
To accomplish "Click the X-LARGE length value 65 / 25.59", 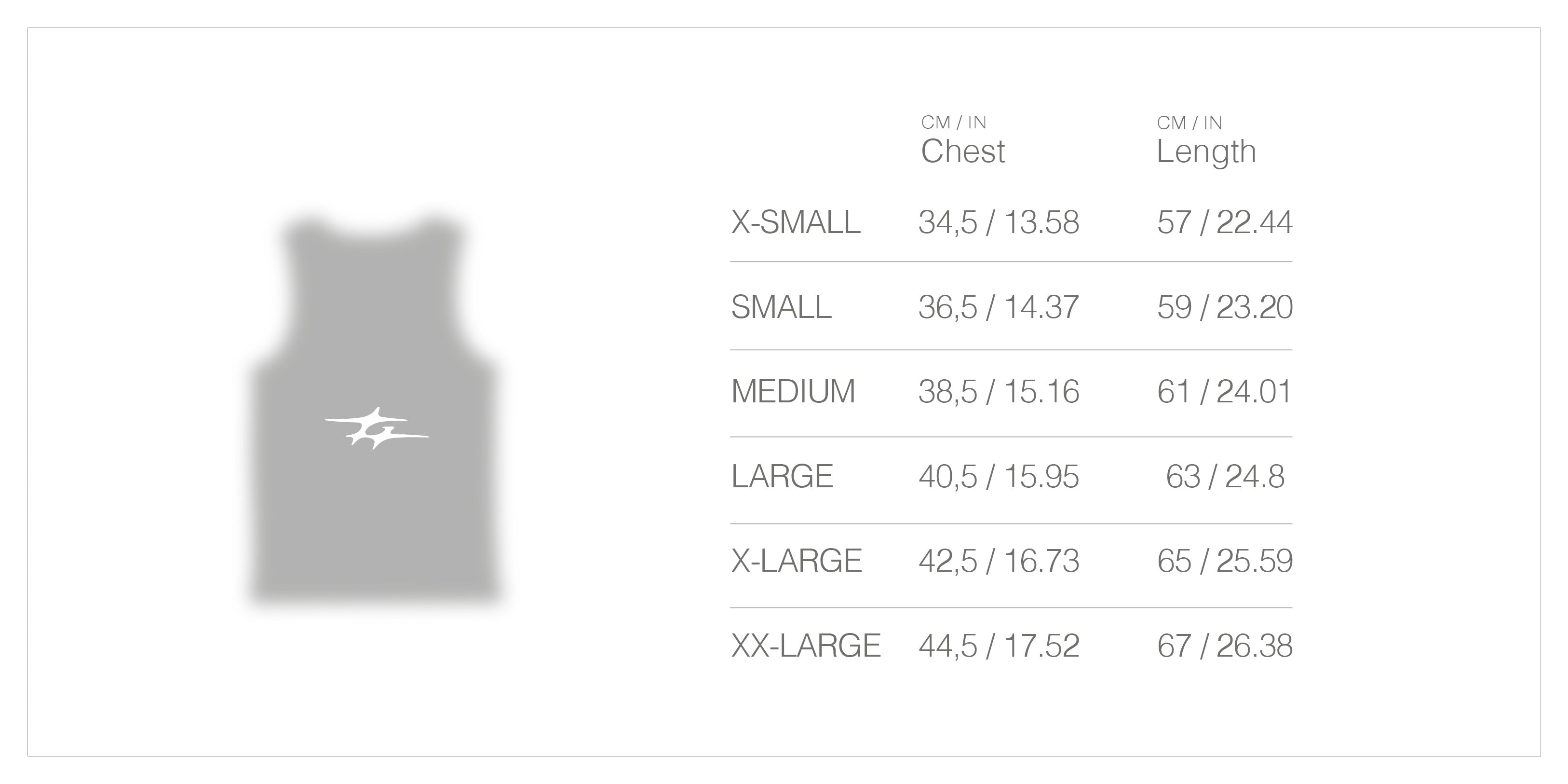I will tap(1225, 561).
